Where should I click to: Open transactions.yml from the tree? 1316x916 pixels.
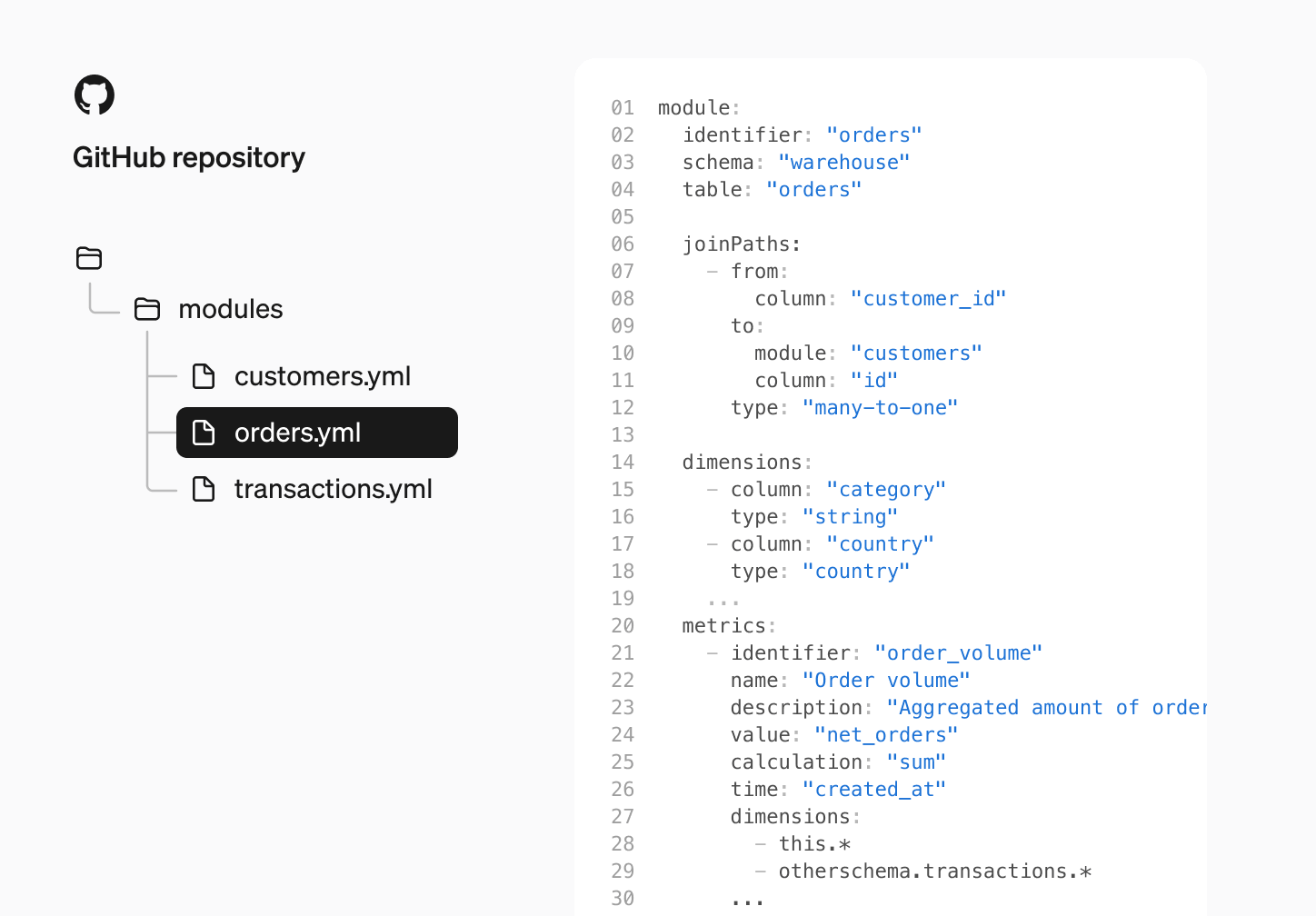pos(333,489)
